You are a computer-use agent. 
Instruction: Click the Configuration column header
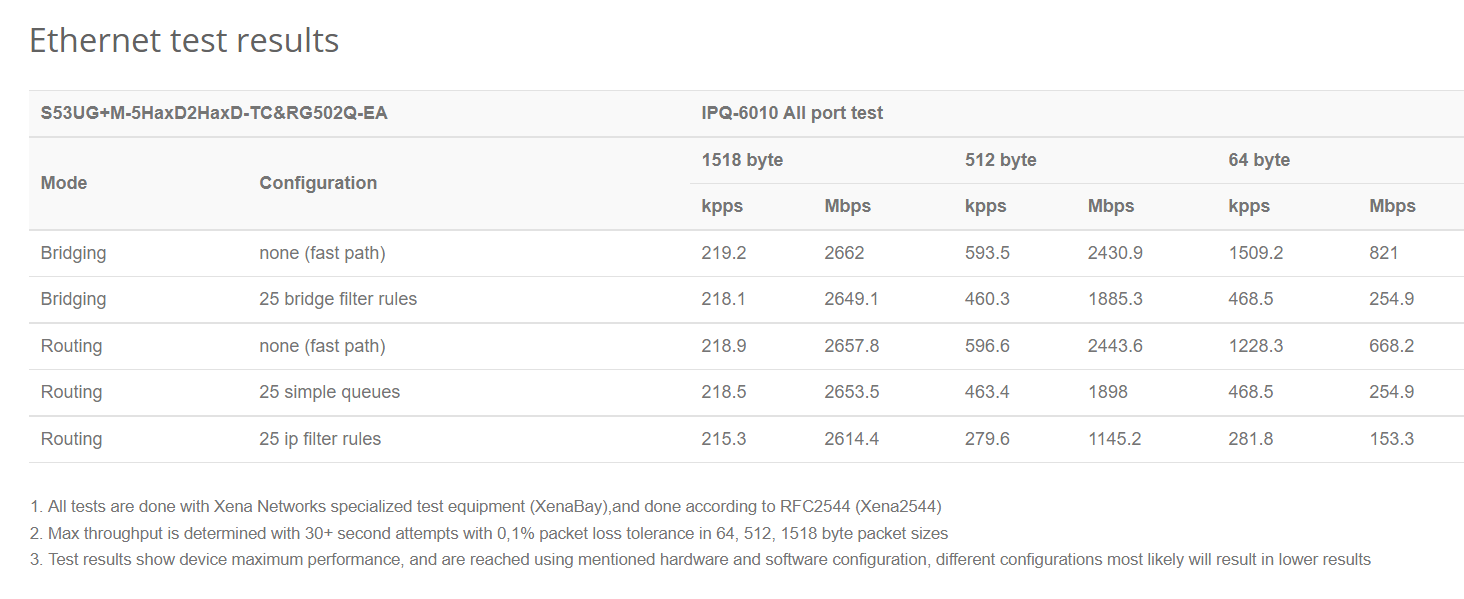pos(318,183)
